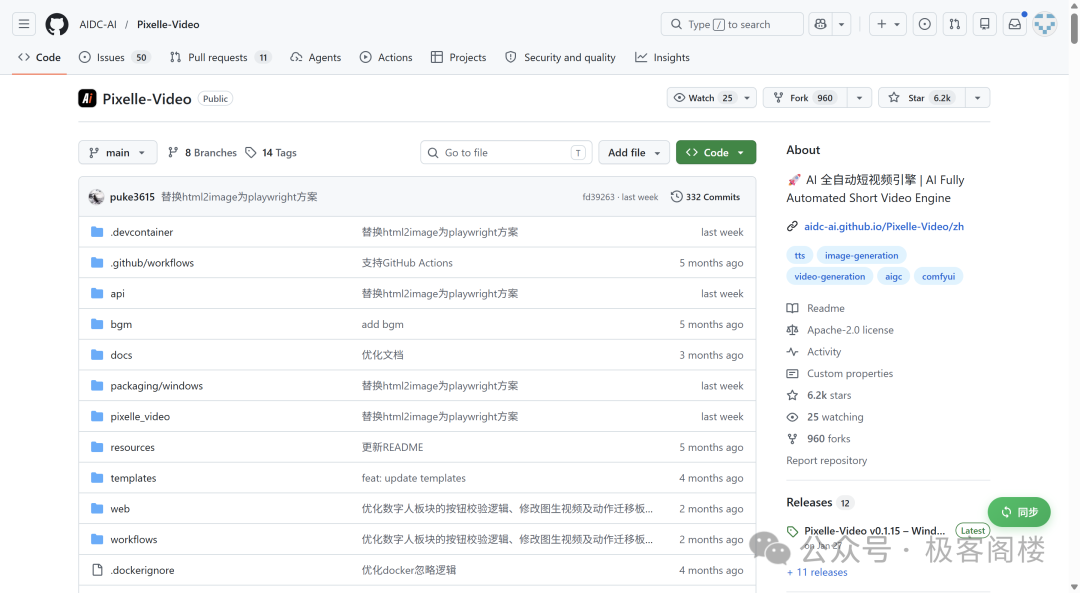The width and height of the screenshot is (1080, 593).
Task: Open the Copilot dropdown arrow
Action: [842, 24]
